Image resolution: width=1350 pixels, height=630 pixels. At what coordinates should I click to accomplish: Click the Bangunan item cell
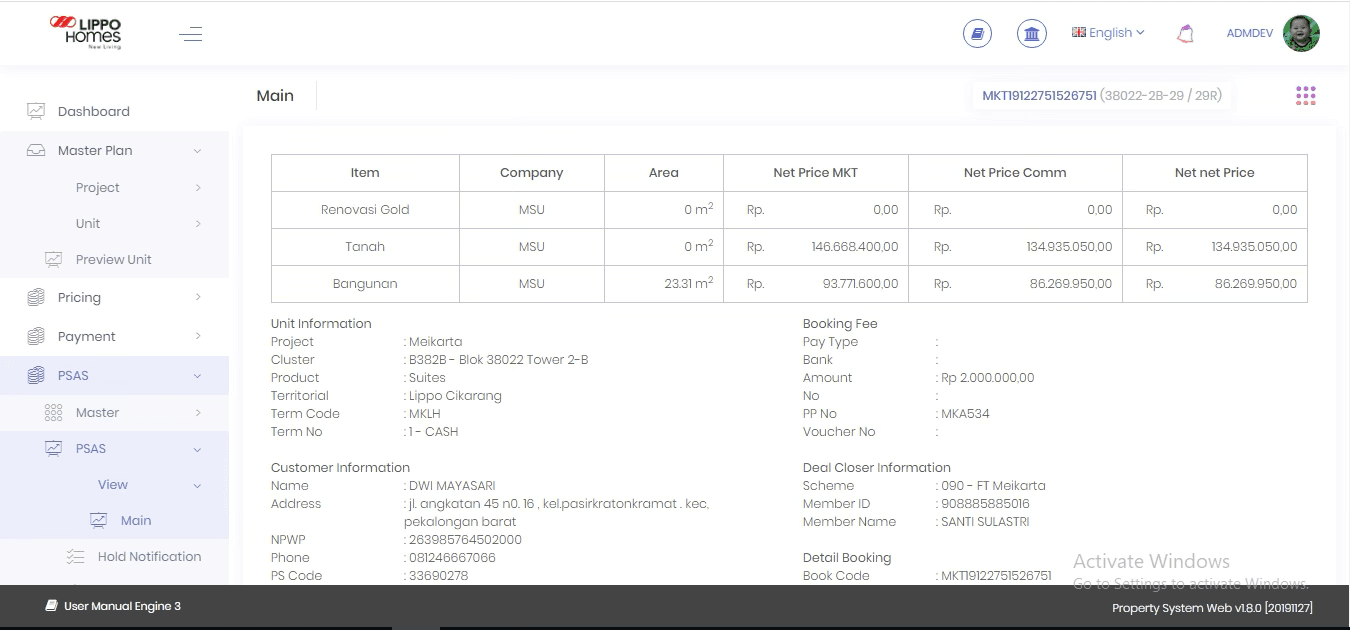365,284
